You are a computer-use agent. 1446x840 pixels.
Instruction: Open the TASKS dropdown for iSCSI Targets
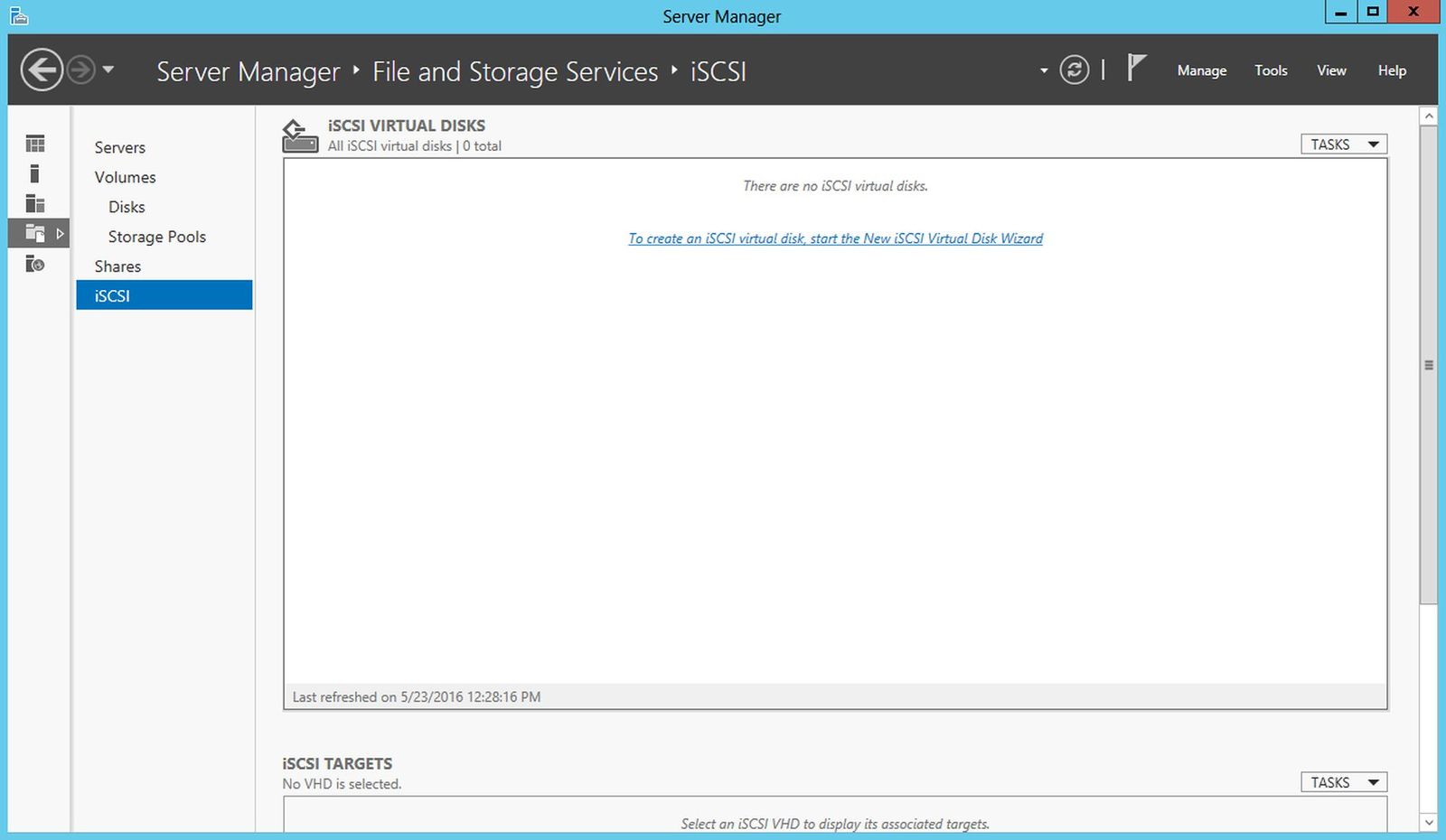point(1344,782)
